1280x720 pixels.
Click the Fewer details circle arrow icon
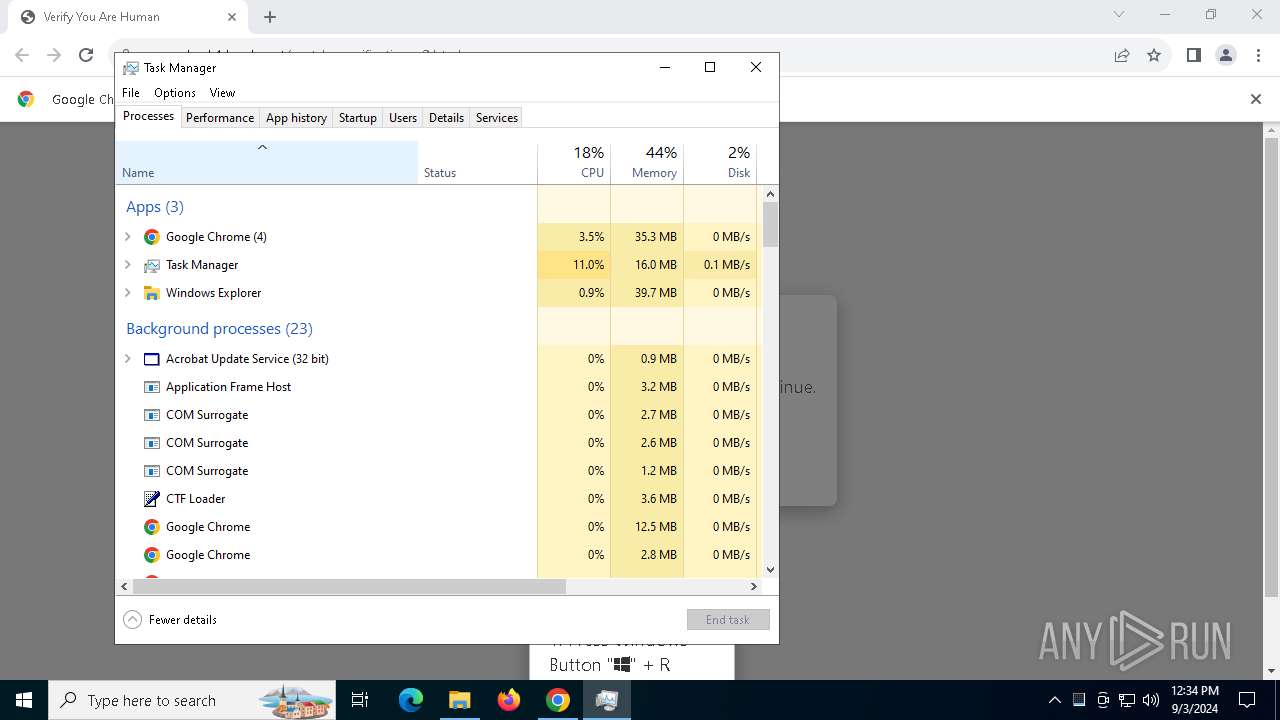133,620
